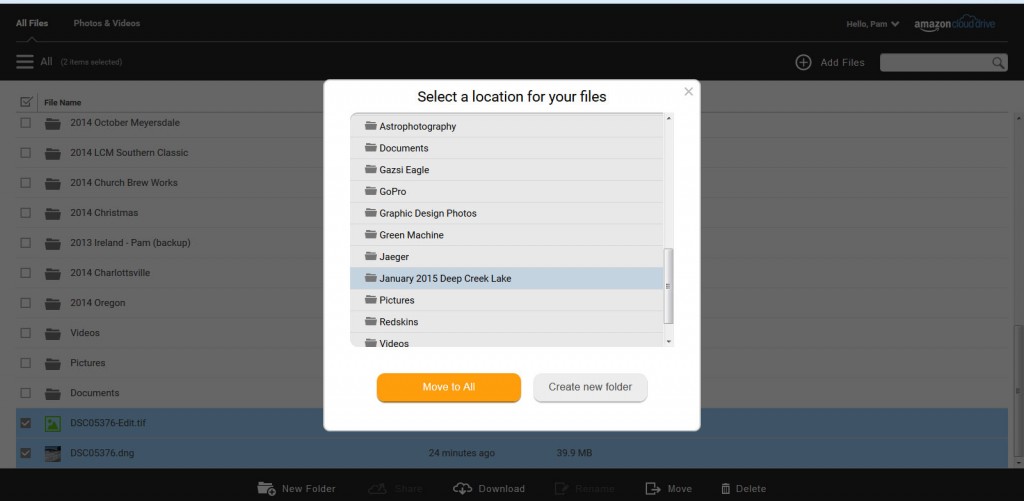Screen dimensions: 1024x501
Task: Click the Download cloud icon
Action: pyautogui.click(x=462, y=488)
